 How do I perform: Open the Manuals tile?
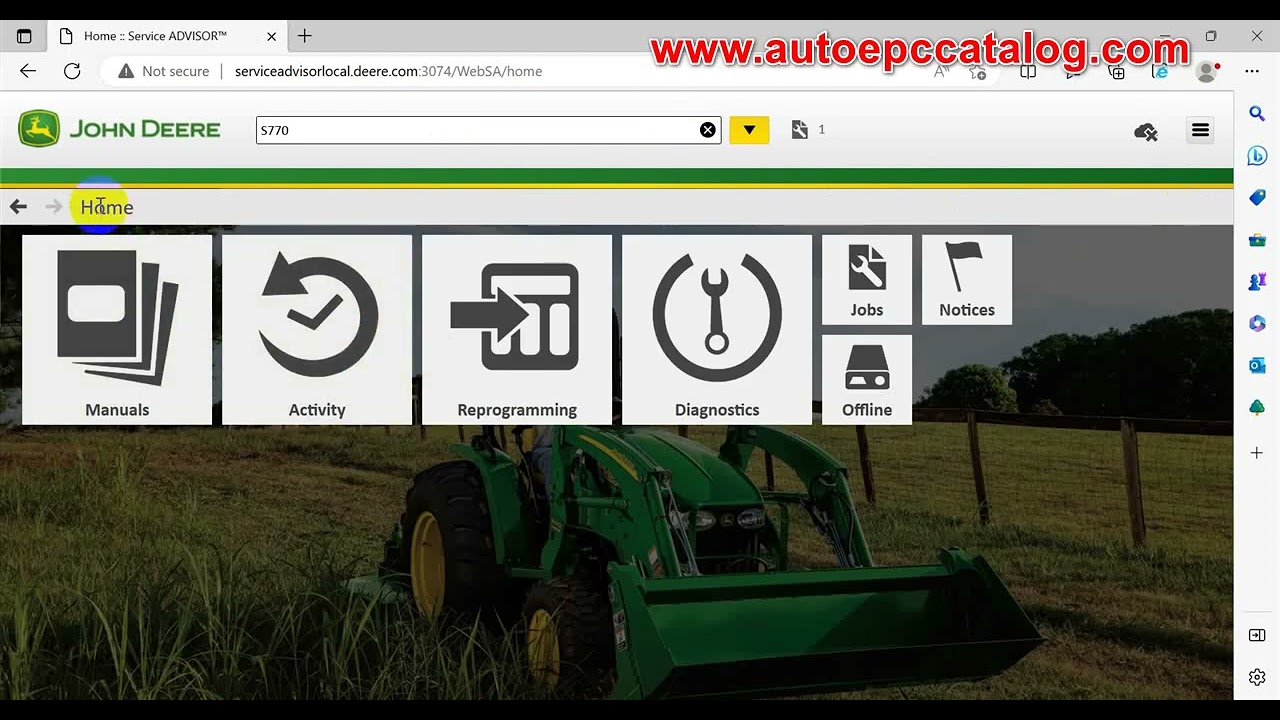point(117,330)
